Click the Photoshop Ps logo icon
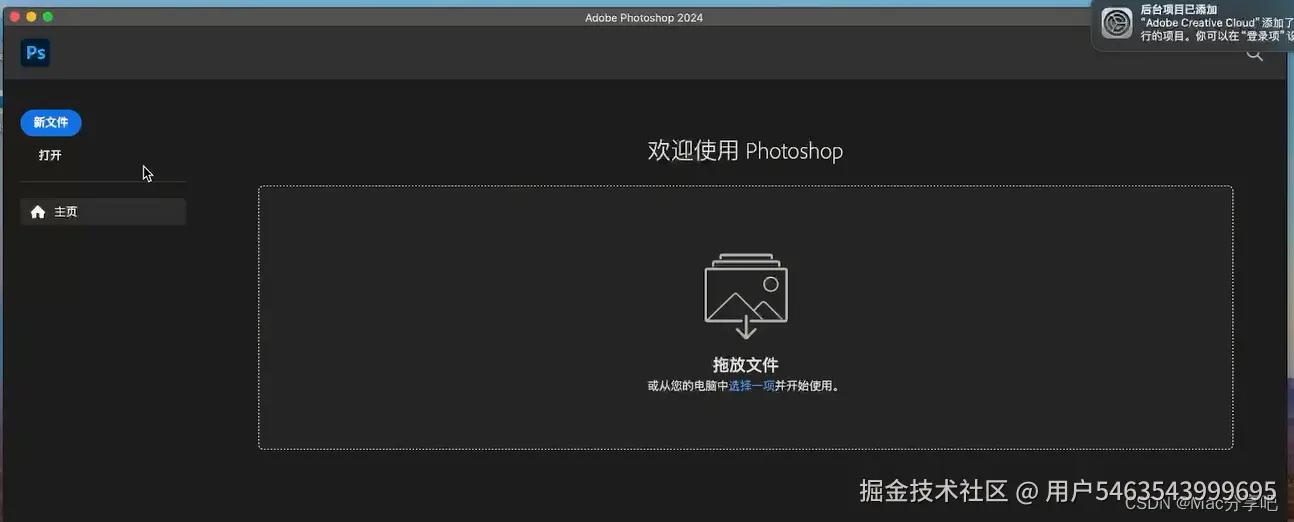1294x522 pixels. 36,53
